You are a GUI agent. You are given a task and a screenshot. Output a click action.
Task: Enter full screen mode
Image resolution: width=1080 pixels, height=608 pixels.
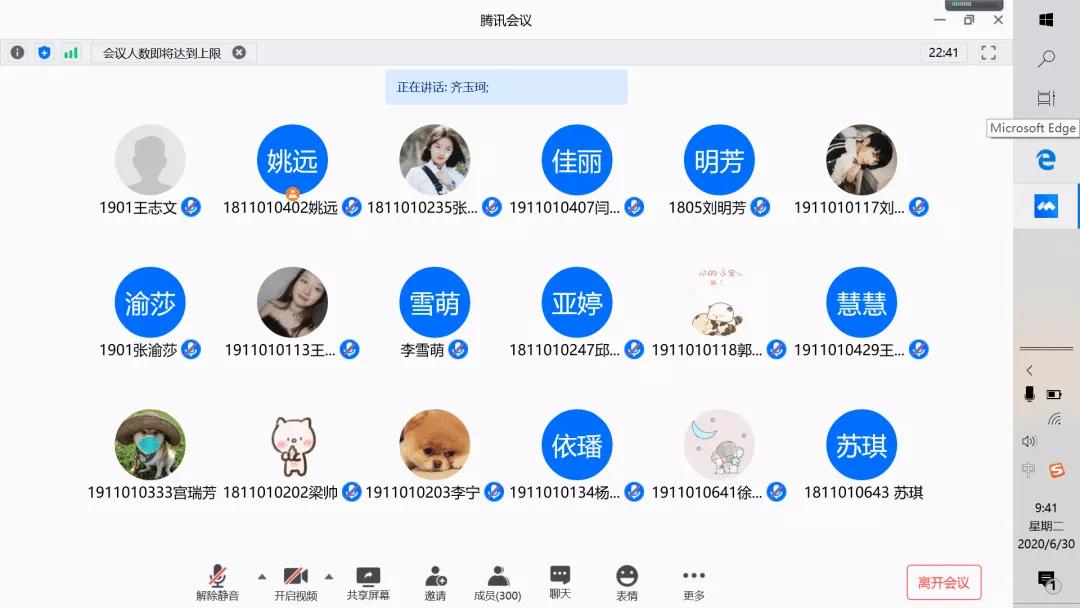988,53
